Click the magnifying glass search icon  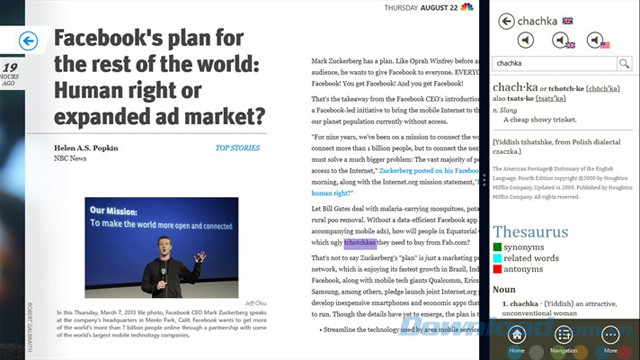(x=624, y=63)
